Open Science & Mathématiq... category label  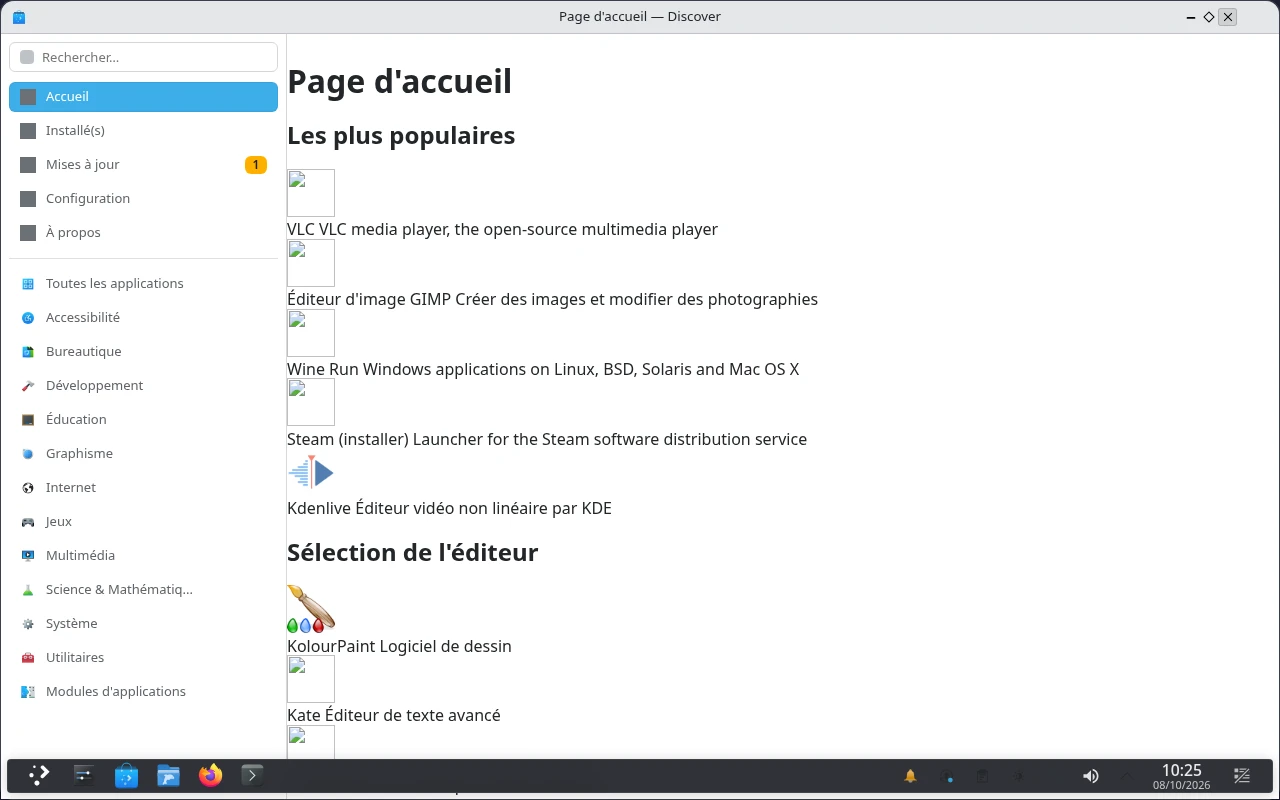(119, 590)
